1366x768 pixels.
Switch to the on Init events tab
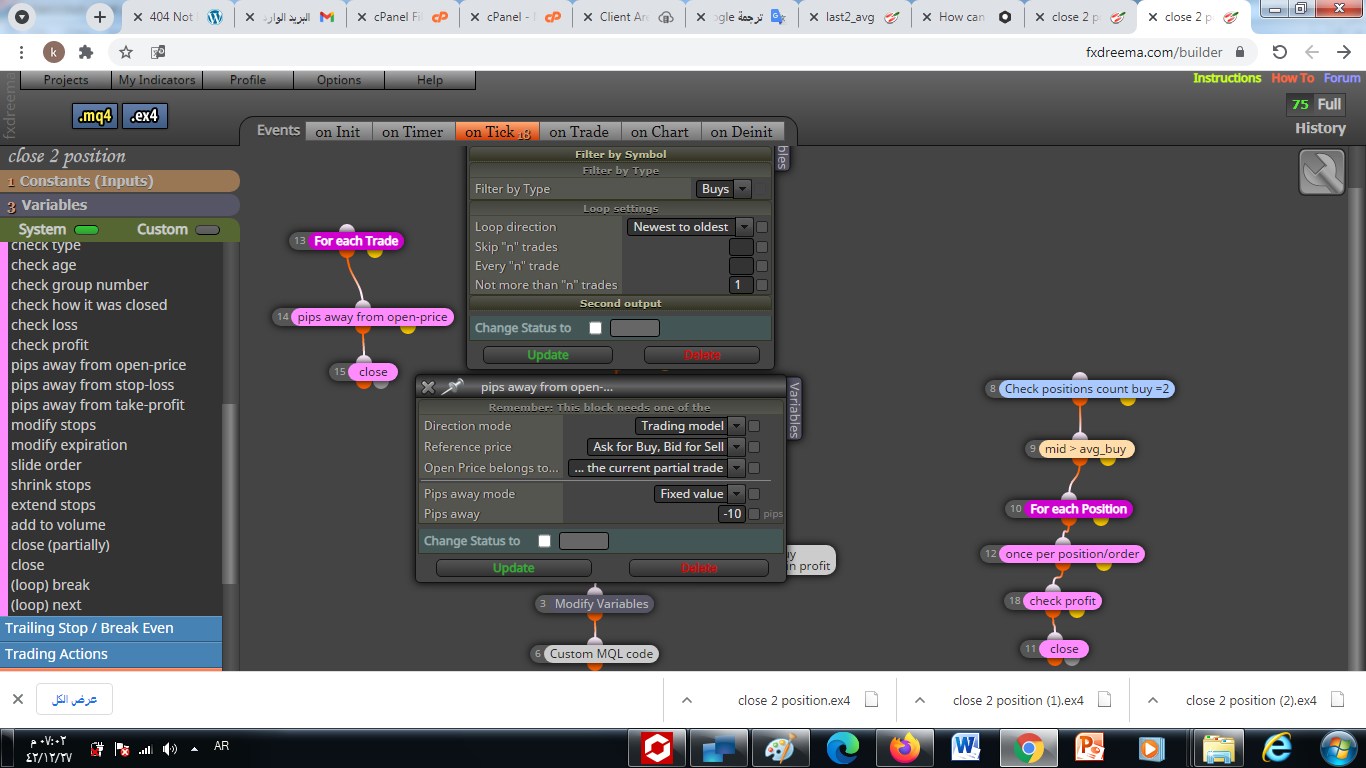(x=338, y=131)
